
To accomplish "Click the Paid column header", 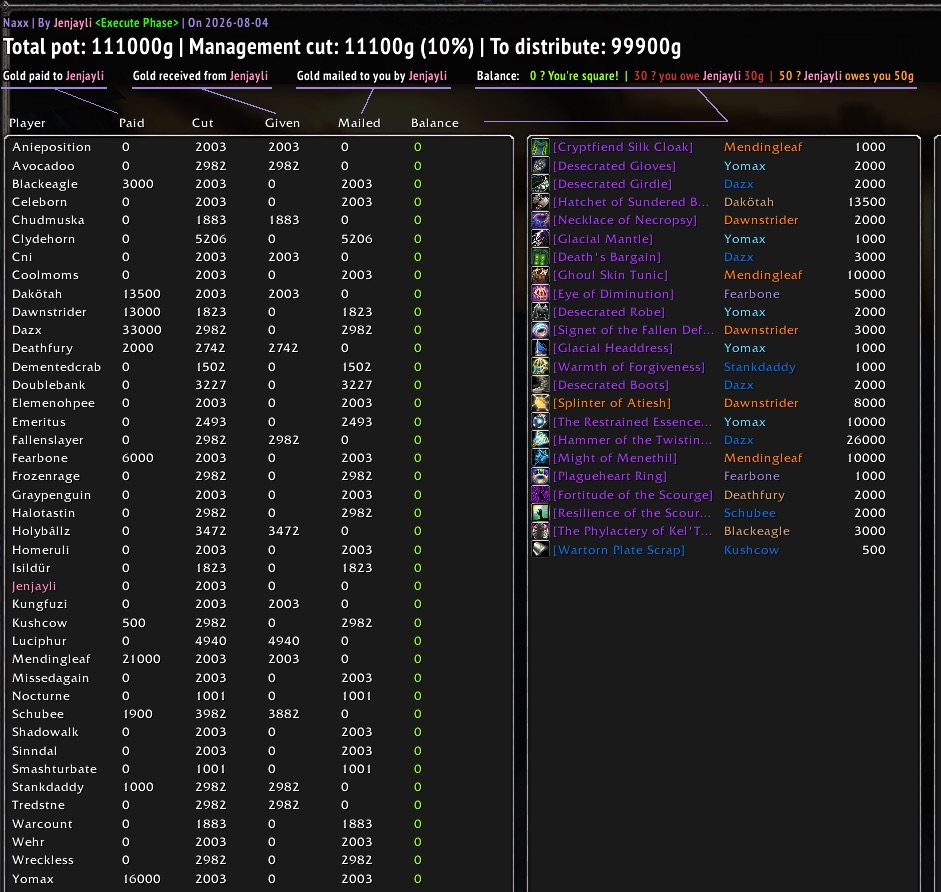I will tap(131, 123).
